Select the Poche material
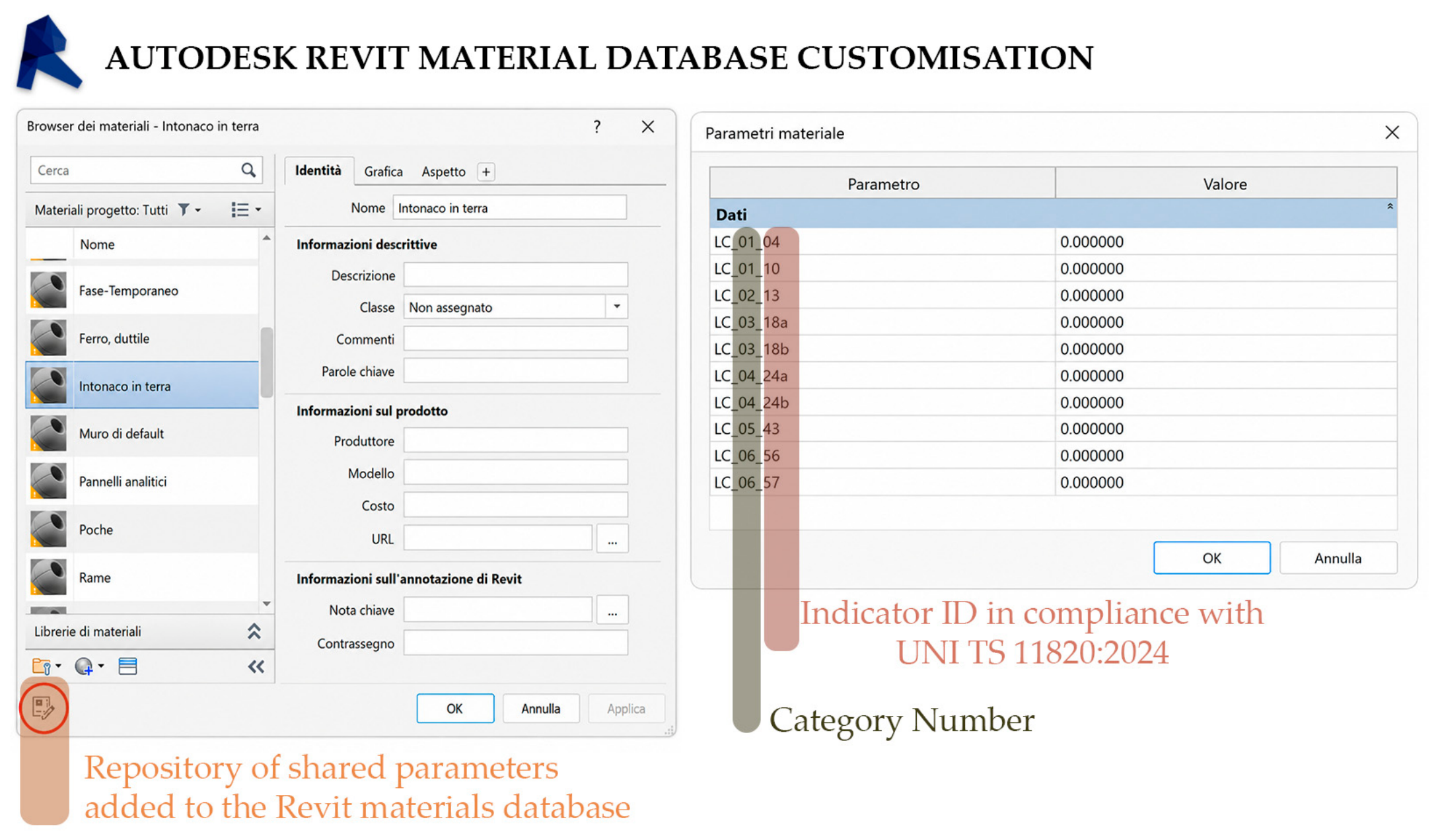The height and width of the screenshot is (840, 1438). pos(142,530)
